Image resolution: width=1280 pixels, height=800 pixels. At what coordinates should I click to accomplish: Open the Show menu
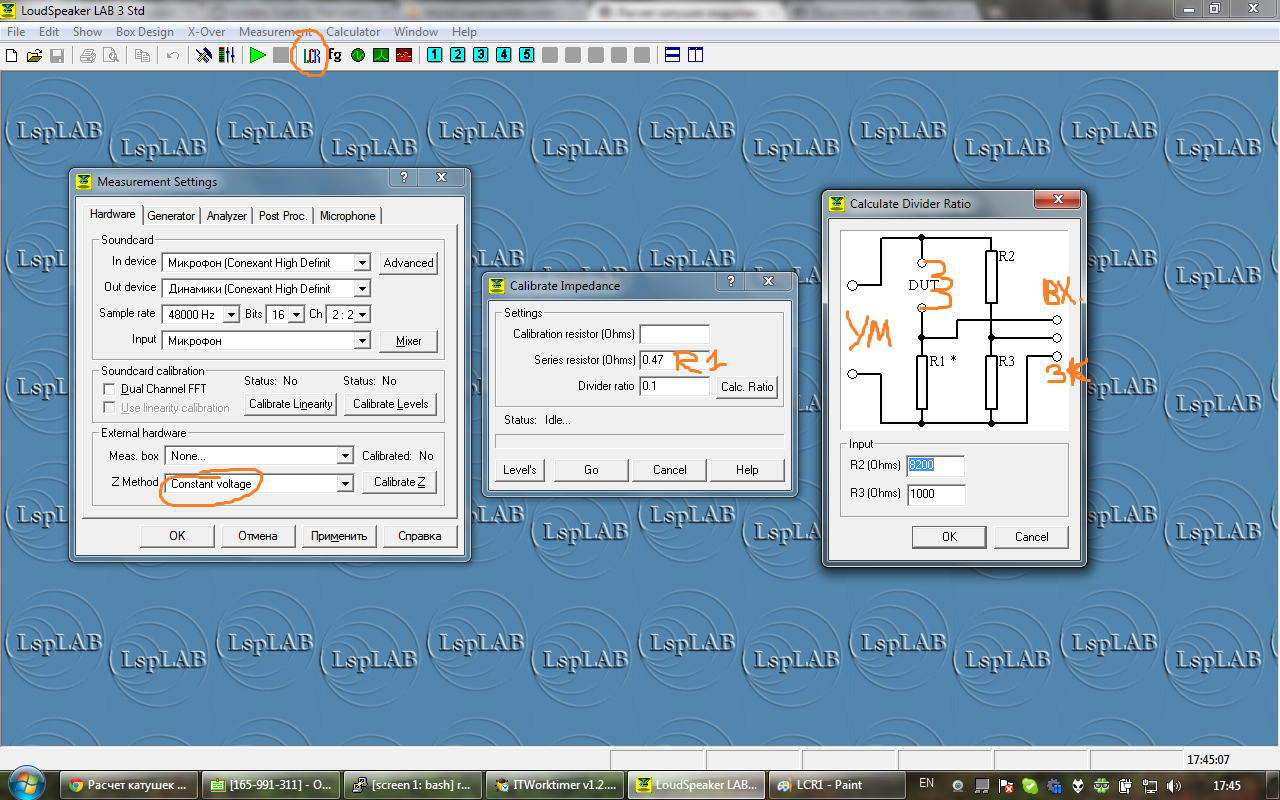point(88,32)
